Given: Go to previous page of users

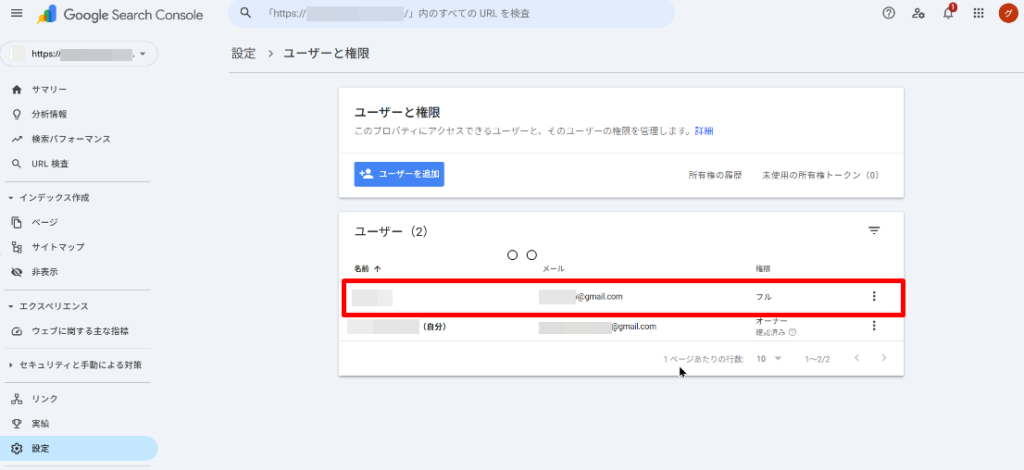Looking at the screenshot, I should point(857,358).
